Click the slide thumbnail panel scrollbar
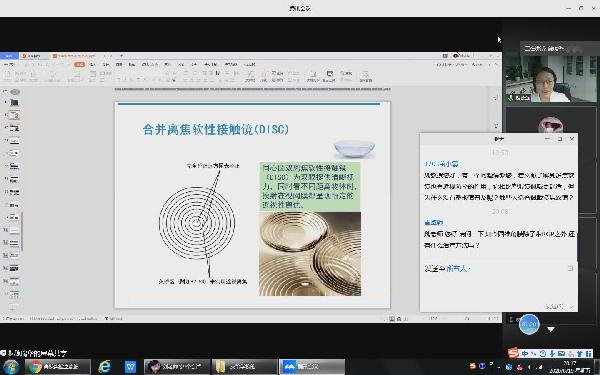The image size is (600, 375). 22,233
